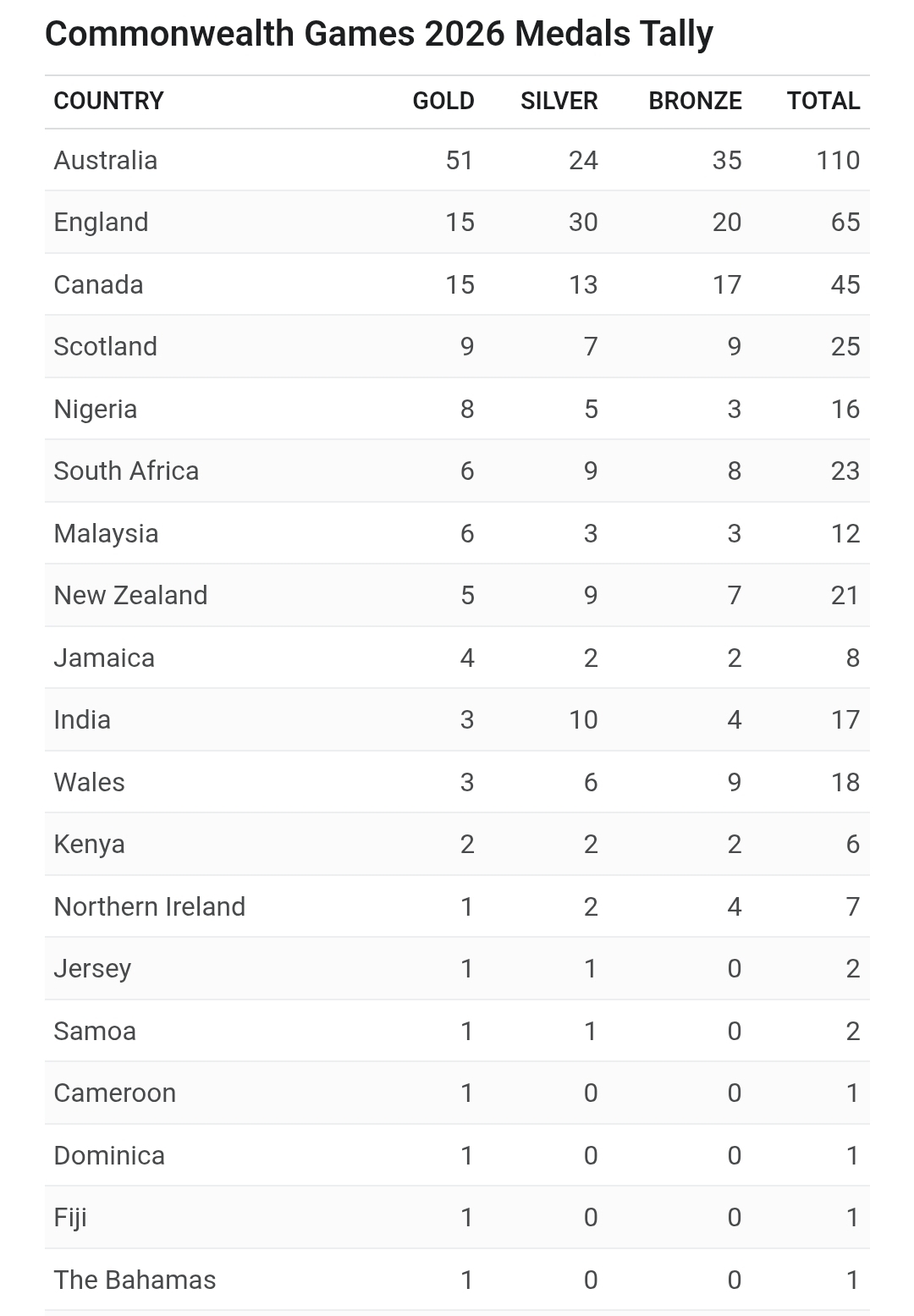914x1316 pixels.
Task: Click India's silver count of 10
Action: point(583,719)
